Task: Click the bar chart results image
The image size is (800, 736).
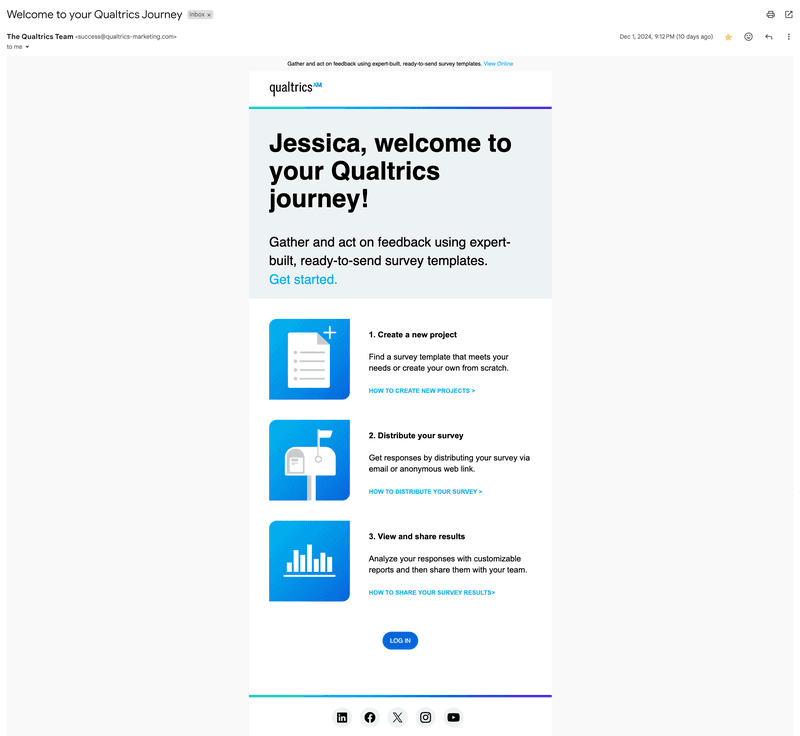Action: point(309,561)
